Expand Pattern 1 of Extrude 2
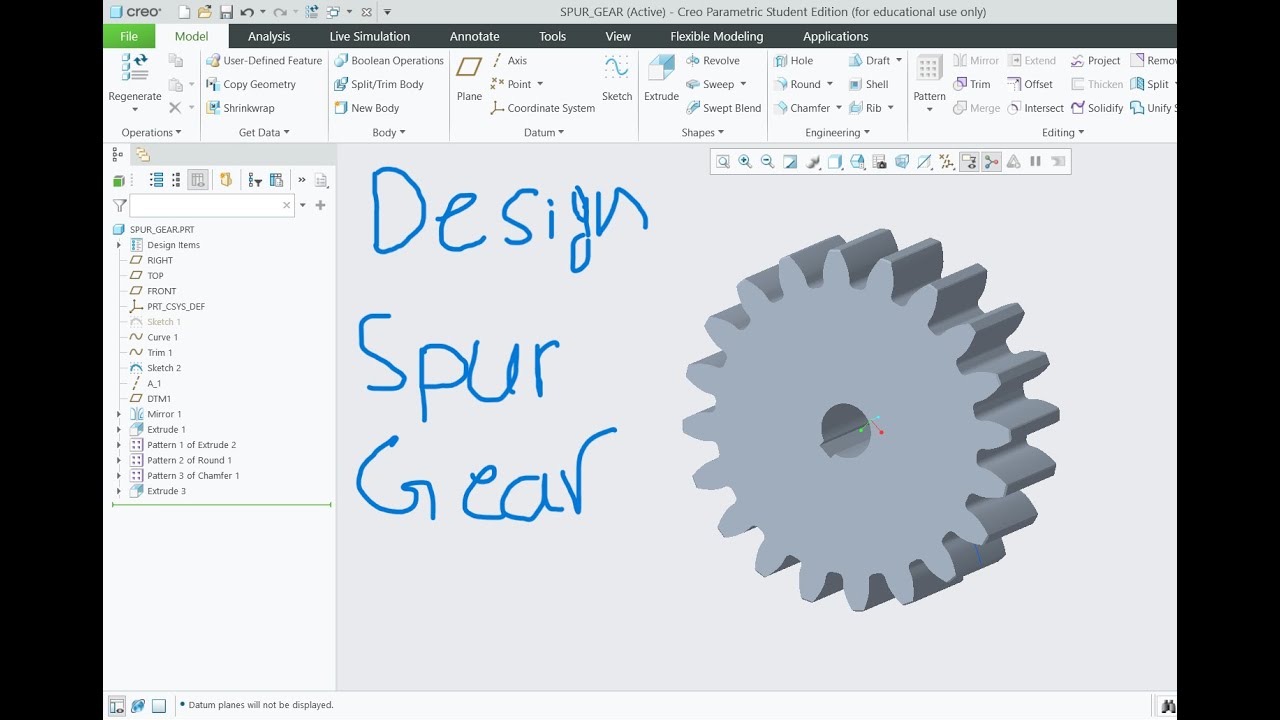 click(119, 445)
